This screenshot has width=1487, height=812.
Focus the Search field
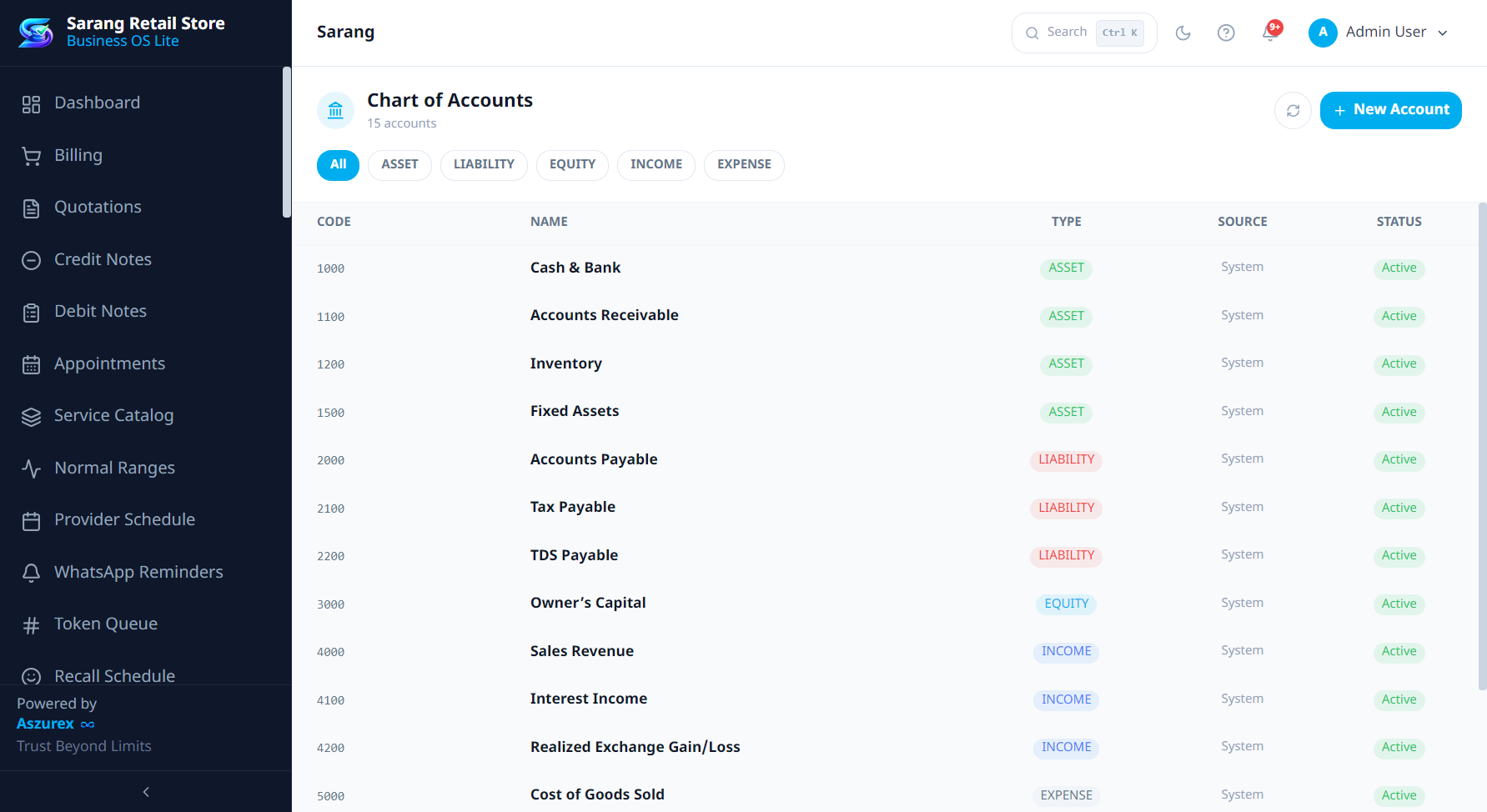[x=1084, y=33]
